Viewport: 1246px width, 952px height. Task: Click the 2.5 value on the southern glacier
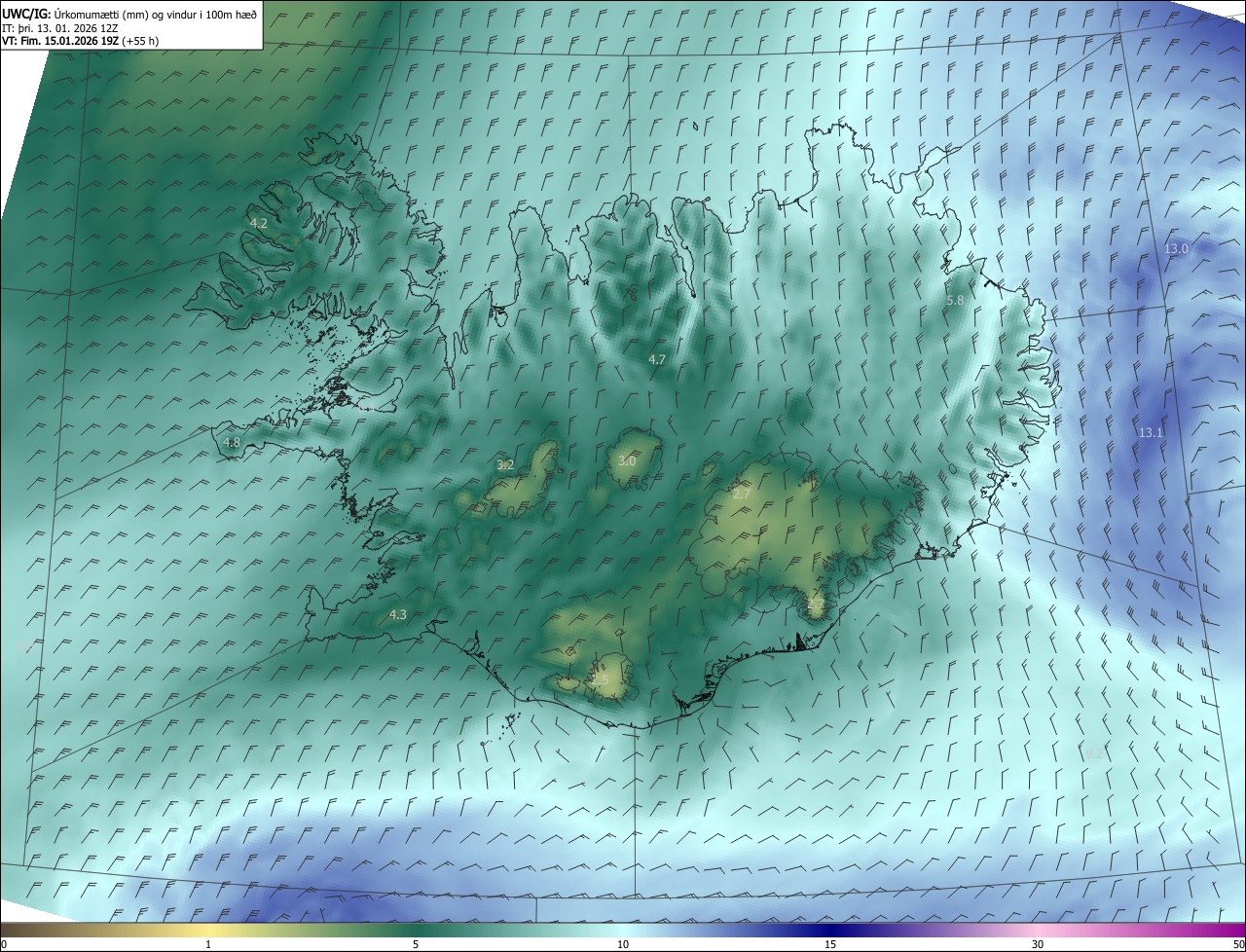[x=601, y=679]
